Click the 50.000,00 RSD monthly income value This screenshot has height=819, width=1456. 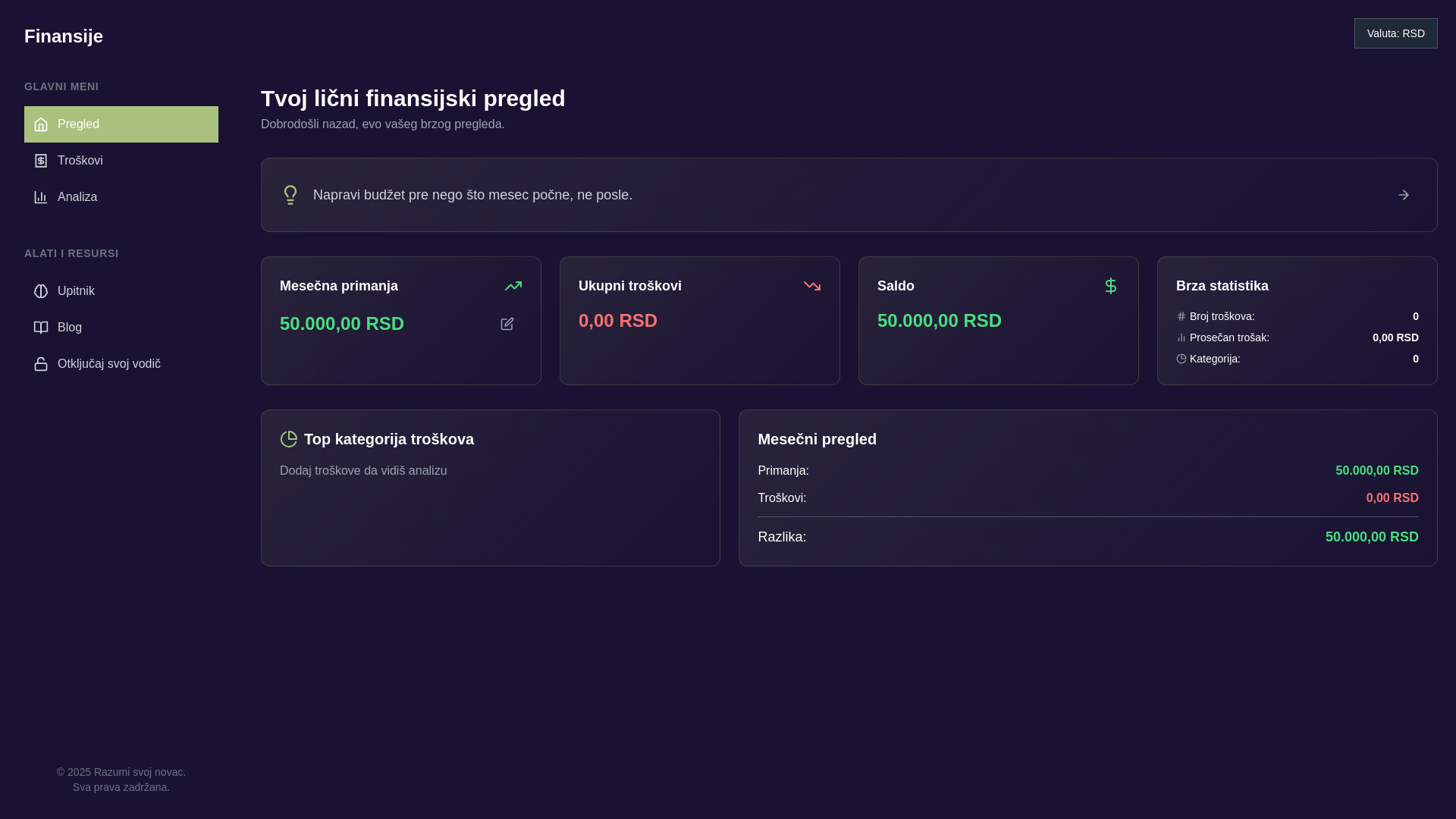coord(342,324)
